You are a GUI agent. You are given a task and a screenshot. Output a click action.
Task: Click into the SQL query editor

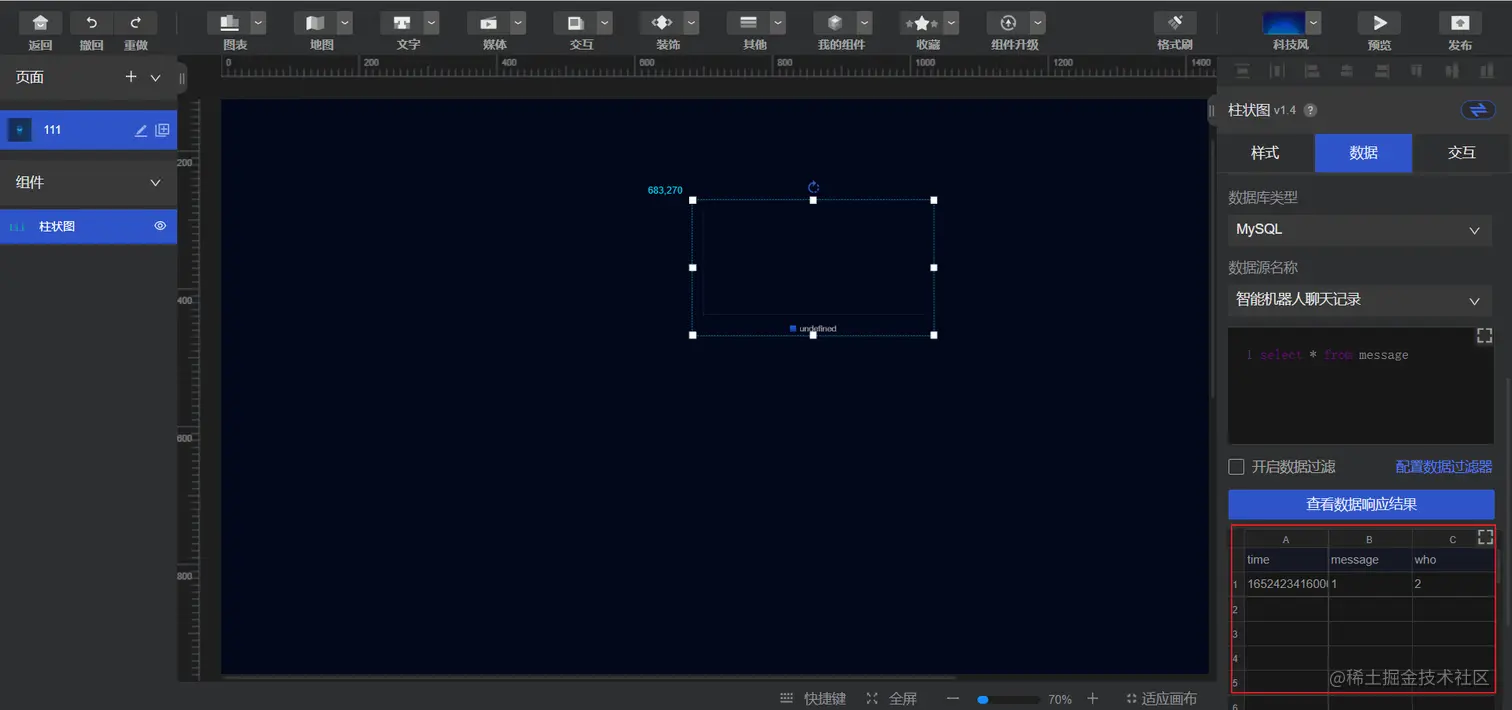1360,385
